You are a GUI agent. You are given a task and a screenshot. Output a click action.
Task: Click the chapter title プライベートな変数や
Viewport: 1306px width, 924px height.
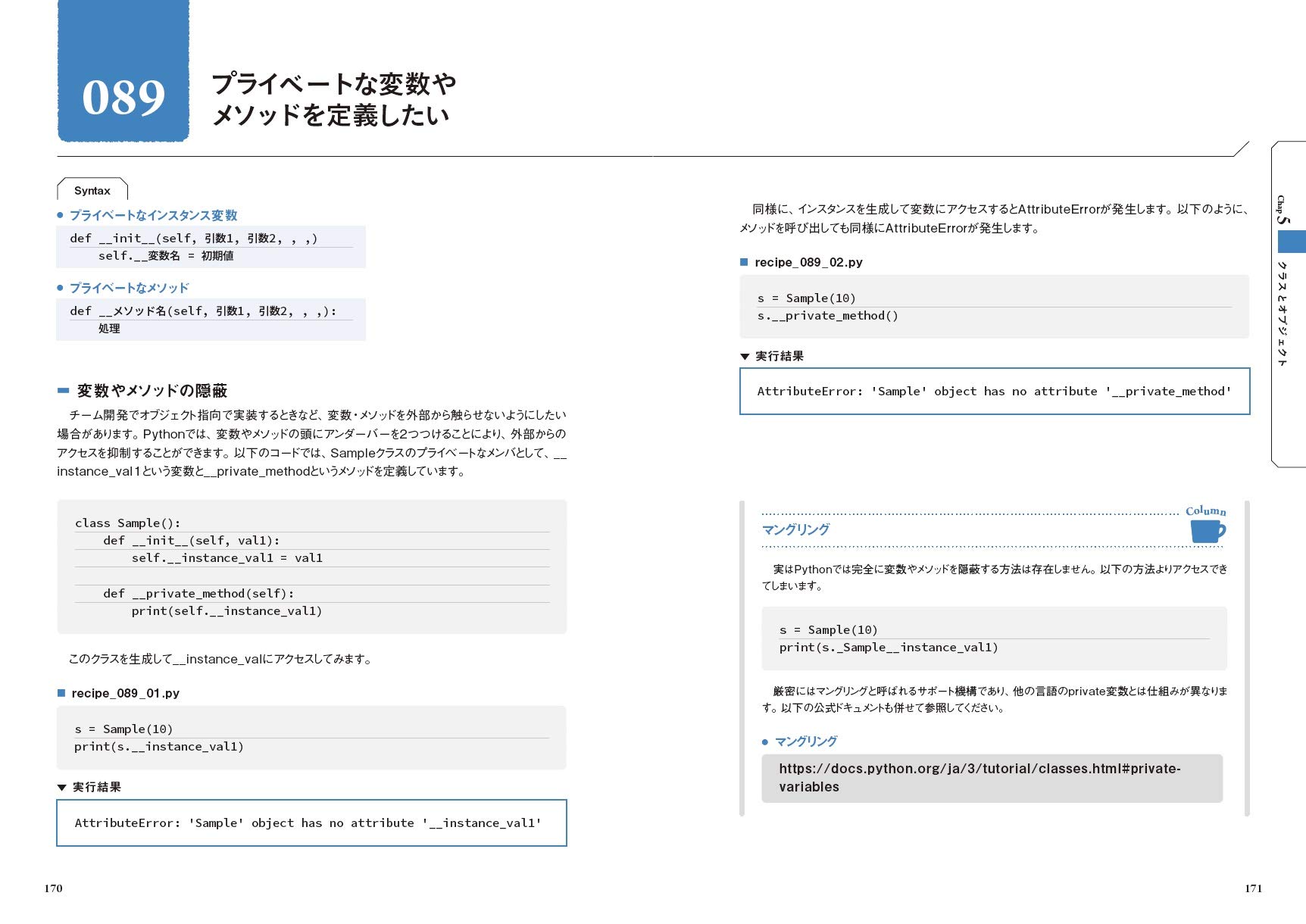[x=333, y=83]
